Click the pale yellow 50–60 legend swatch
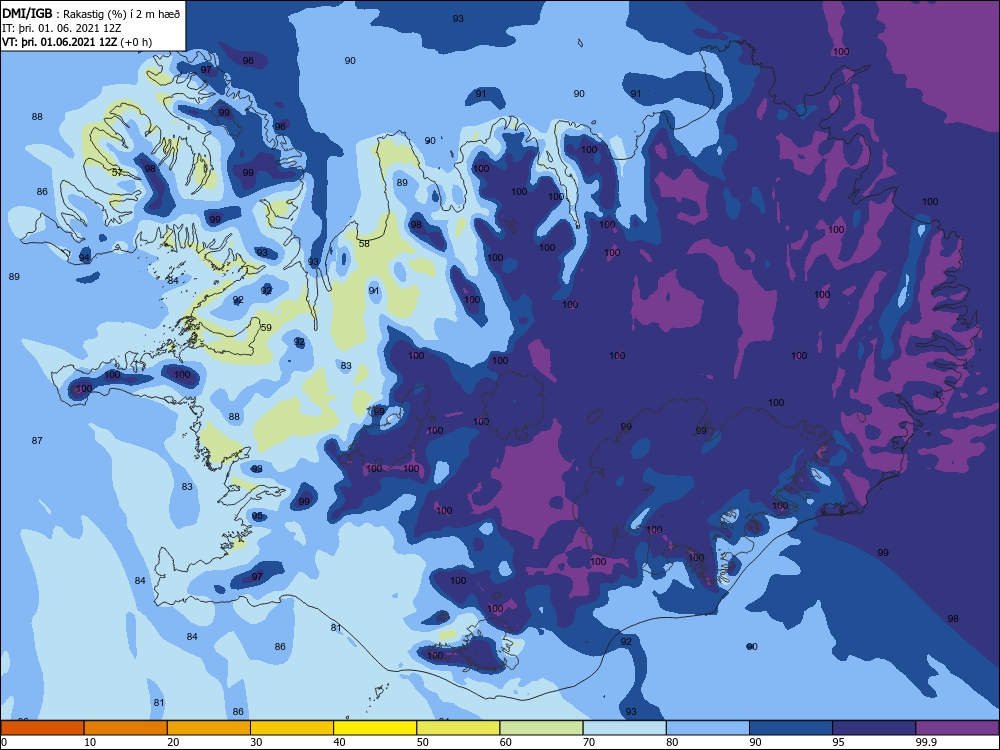1000x750 pixels. (458, 728)
